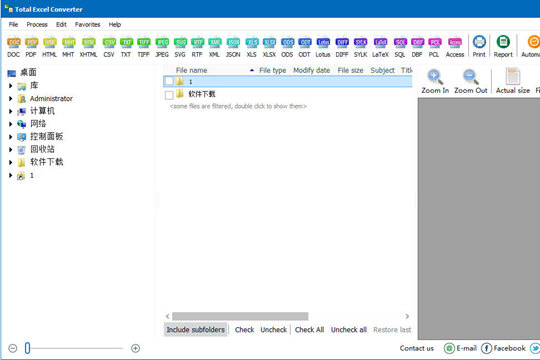540x360 pixels.
Task: Expand the 控制面板 tree node
Action: [x=10, y=137]
